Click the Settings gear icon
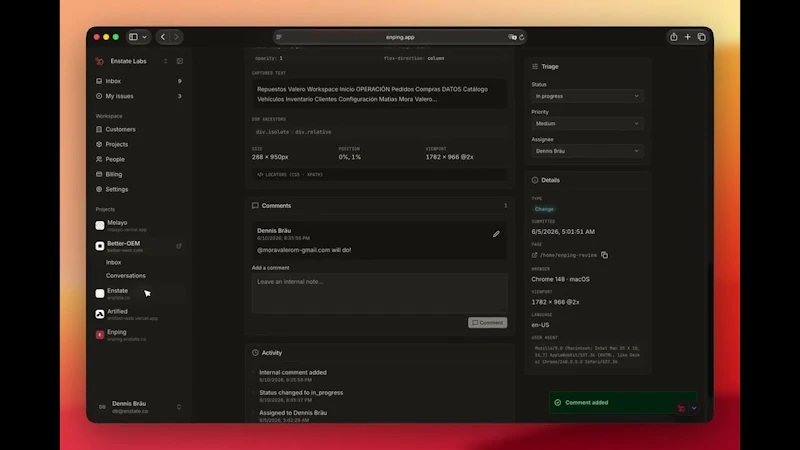Screen dimensions: 800x450 (99, 189)
